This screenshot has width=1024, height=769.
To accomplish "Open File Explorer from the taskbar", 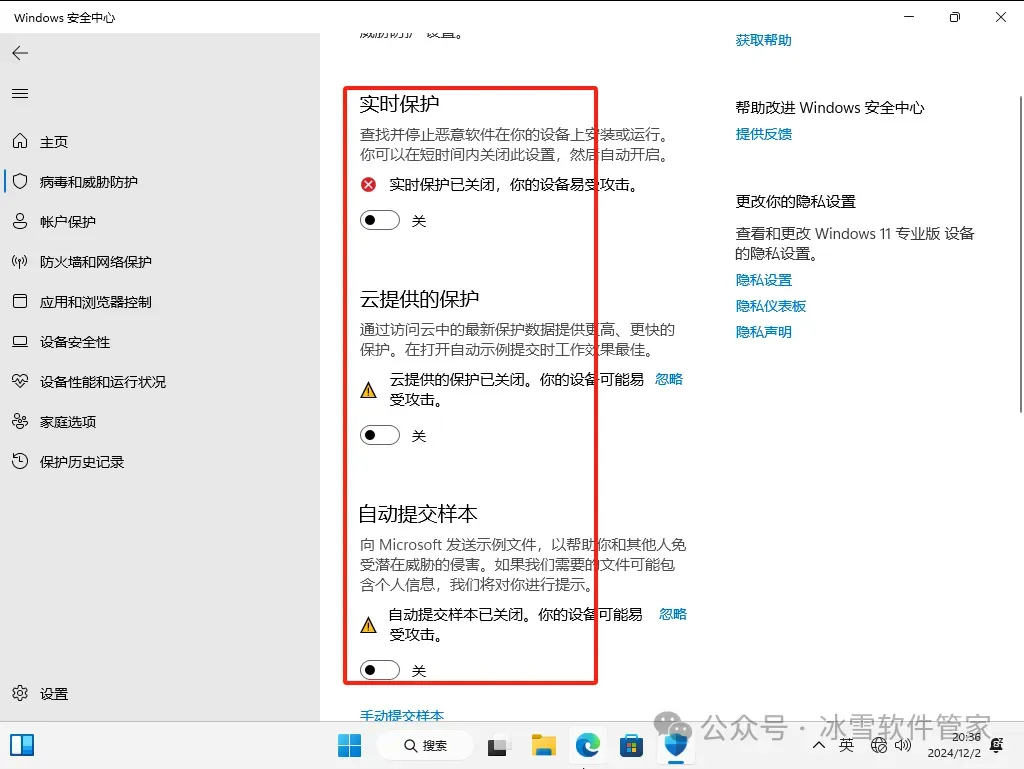I will coord(543,745).
